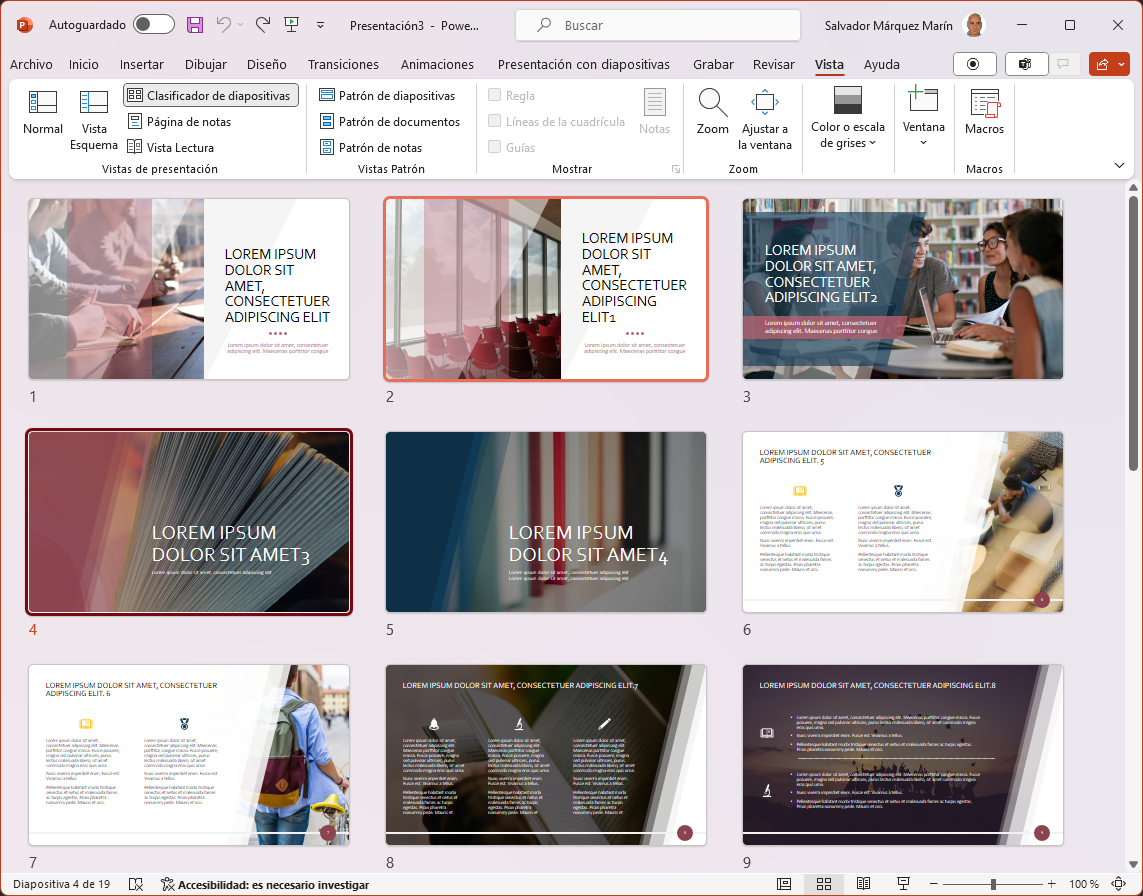1143x896 pixels.
Task: Open the Normal view from ribbon
Action: pos(43,112)
